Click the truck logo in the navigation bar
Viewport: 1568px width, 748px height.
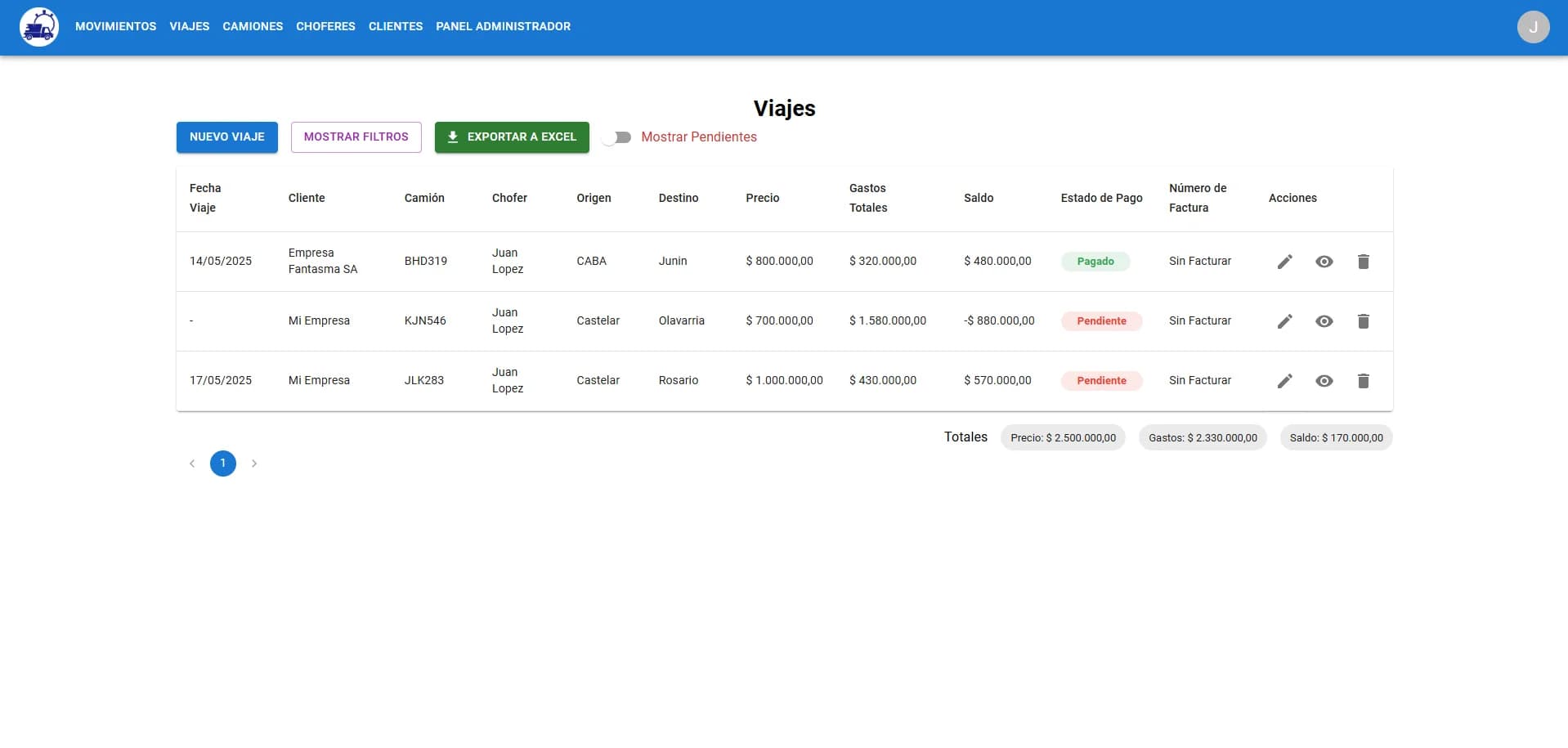point(38,26)
